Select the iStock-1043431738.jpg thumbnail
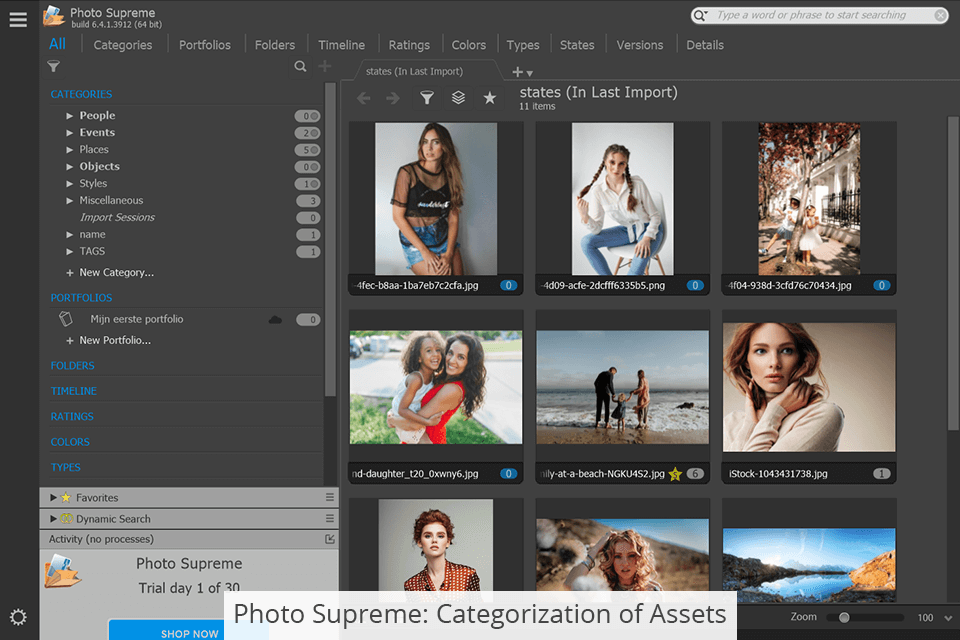The image size is (960, 640). pyautogui.click(x=809, y=387)
